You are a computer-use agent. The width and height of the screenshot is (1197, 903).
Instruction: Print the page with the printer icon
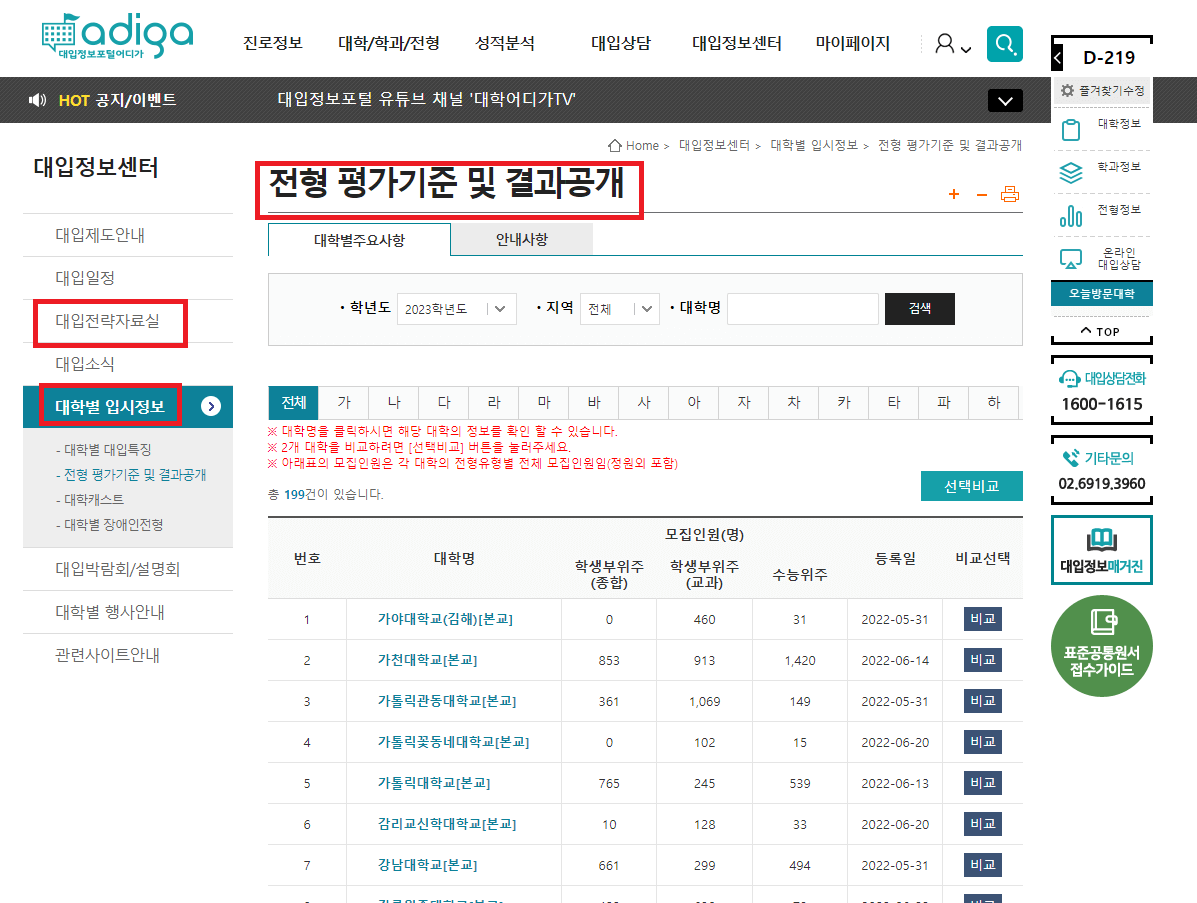pos(1010,194)
